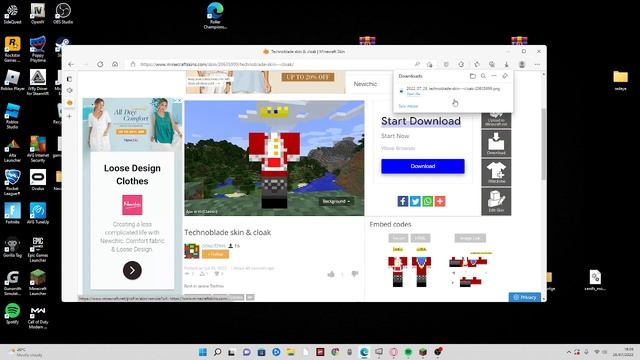Click the Refresh page icon
Screen dimensions: 640x360
point(100,64)
